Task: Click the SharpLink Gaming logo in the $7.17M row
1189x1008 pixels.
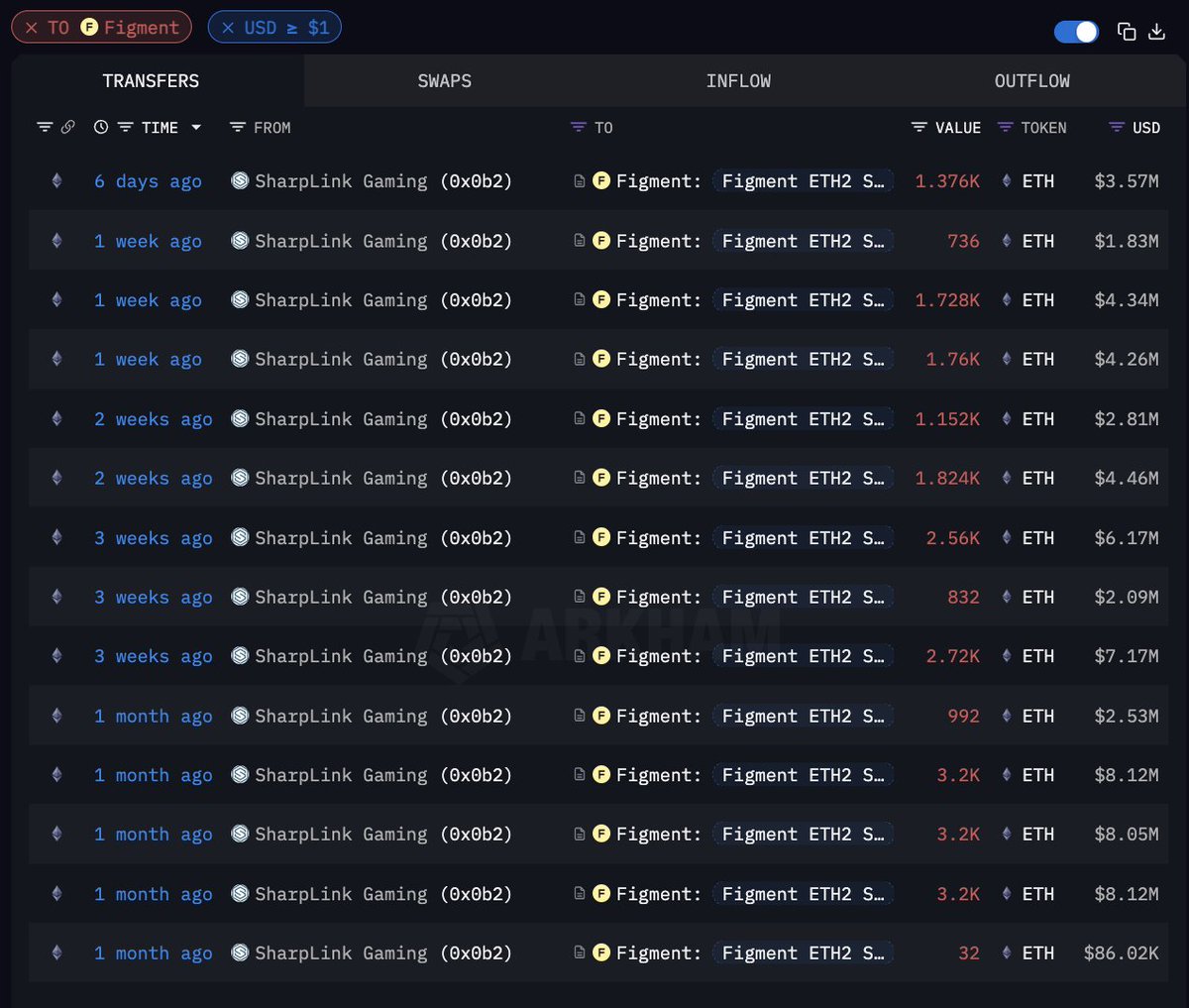Action: [x=240, y=655]
